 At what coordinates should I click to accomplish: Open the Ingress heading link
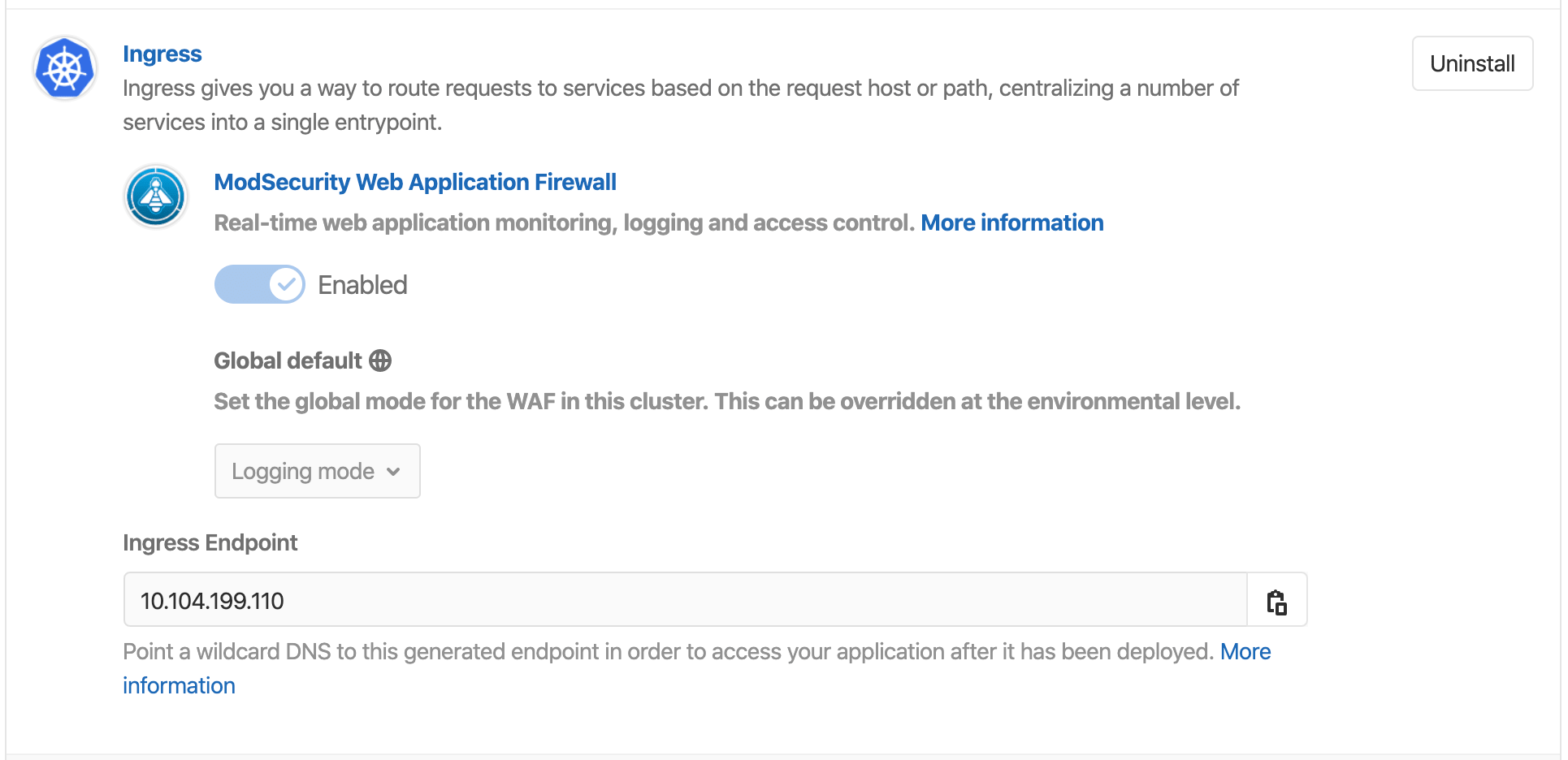pyautogui.click(x=162, y=54)
